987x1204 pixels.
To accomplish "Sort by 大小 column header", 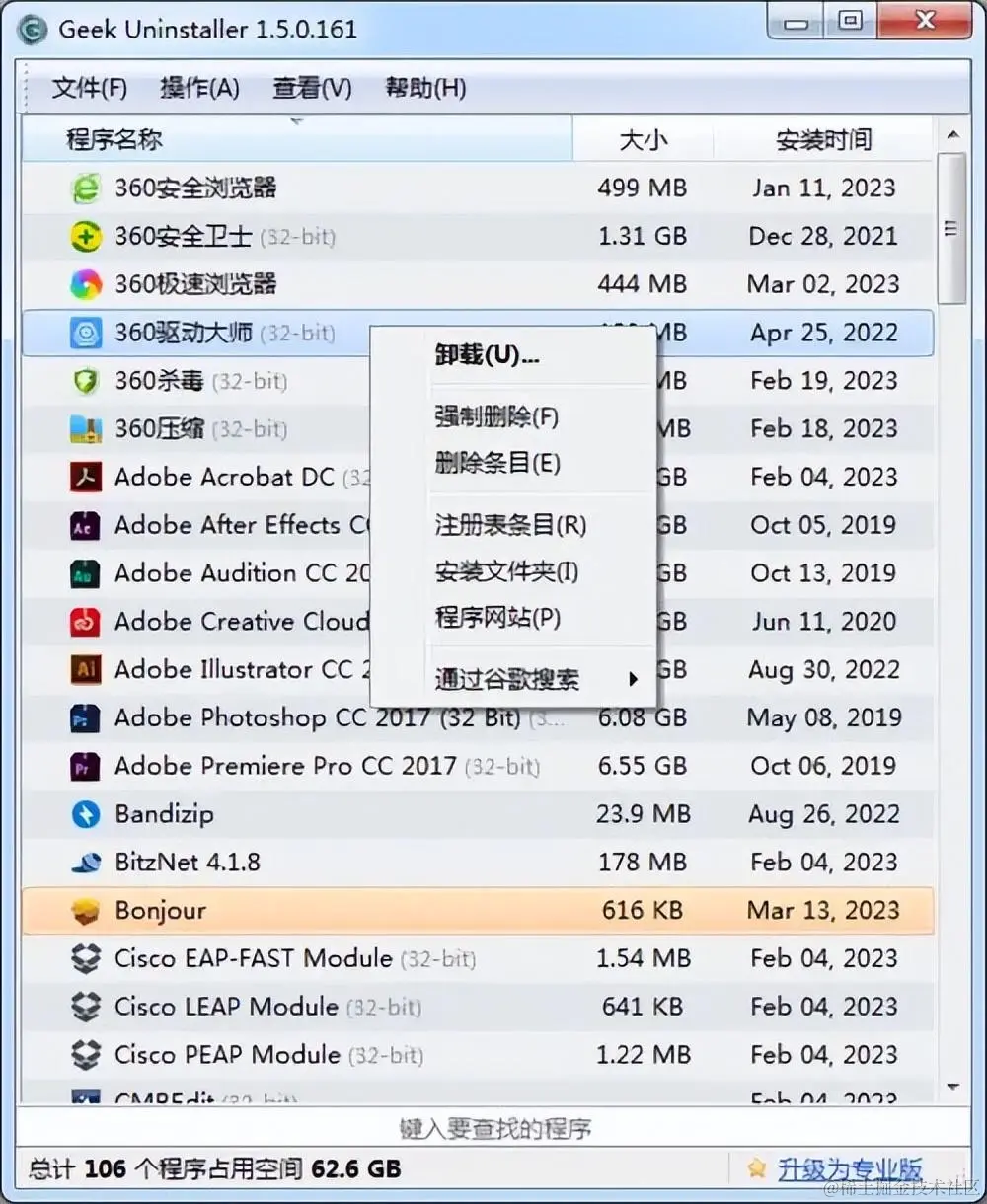I will 643,139.
